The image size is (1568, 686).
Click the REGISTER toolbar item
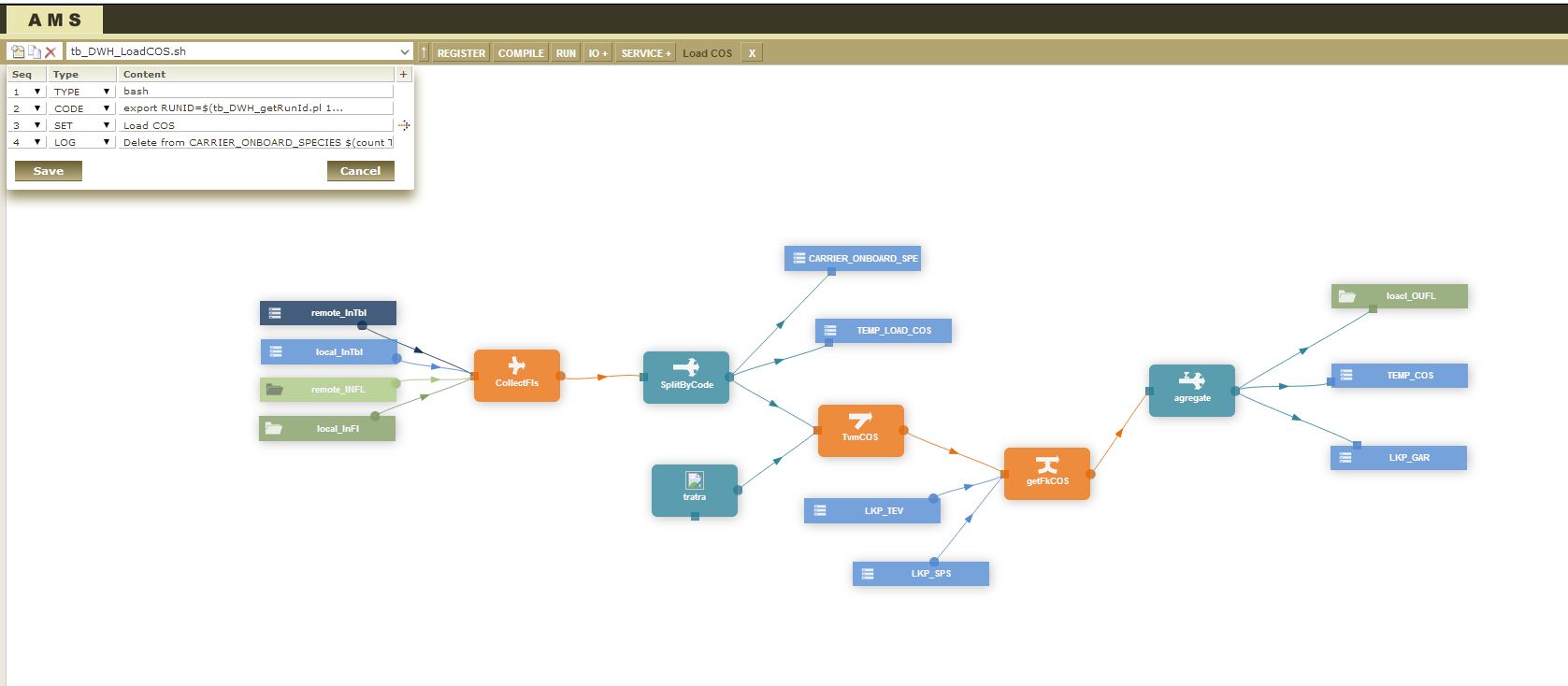coord(461,53)
